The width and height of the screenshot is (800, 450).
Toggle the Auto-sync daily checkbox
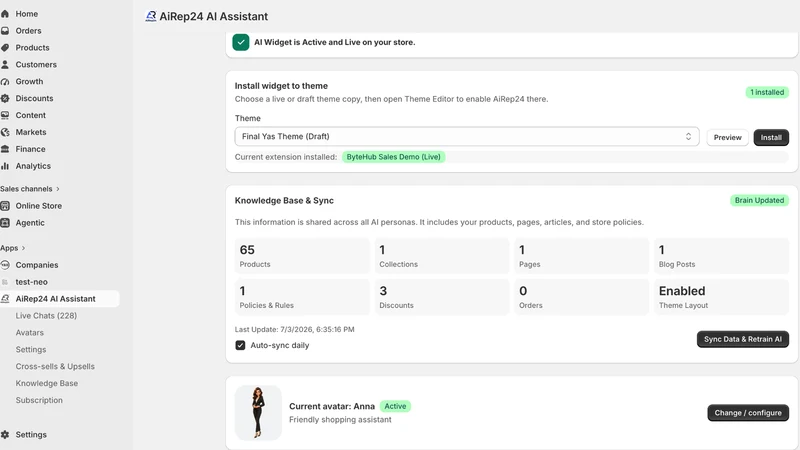pos(240,345)
